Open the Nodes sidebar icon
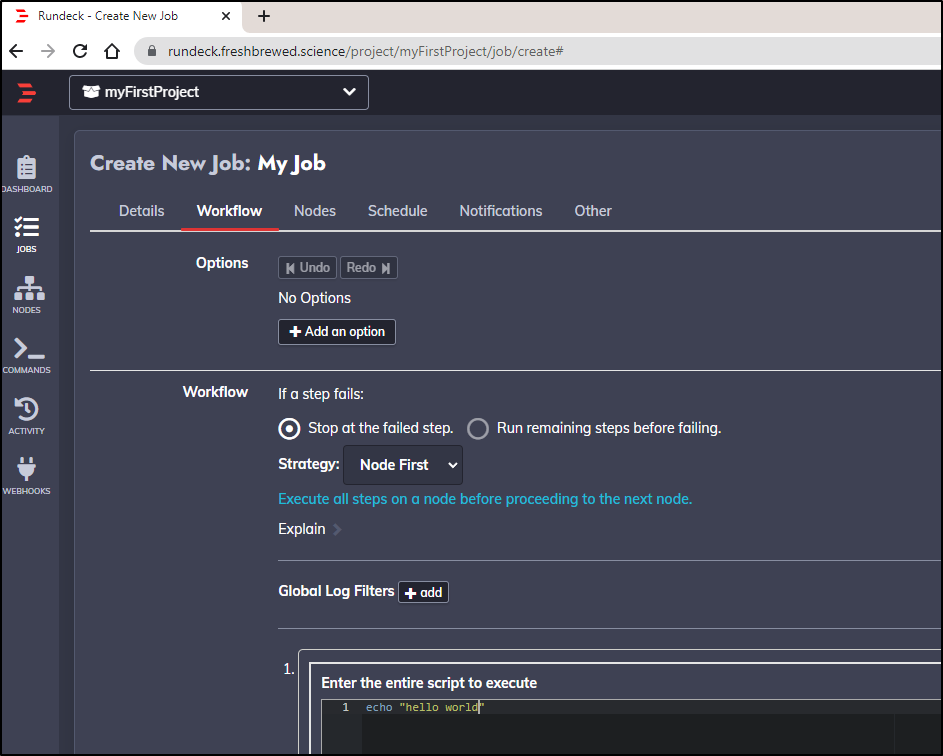Screen dimensions: 943x756 click(26, 295)
